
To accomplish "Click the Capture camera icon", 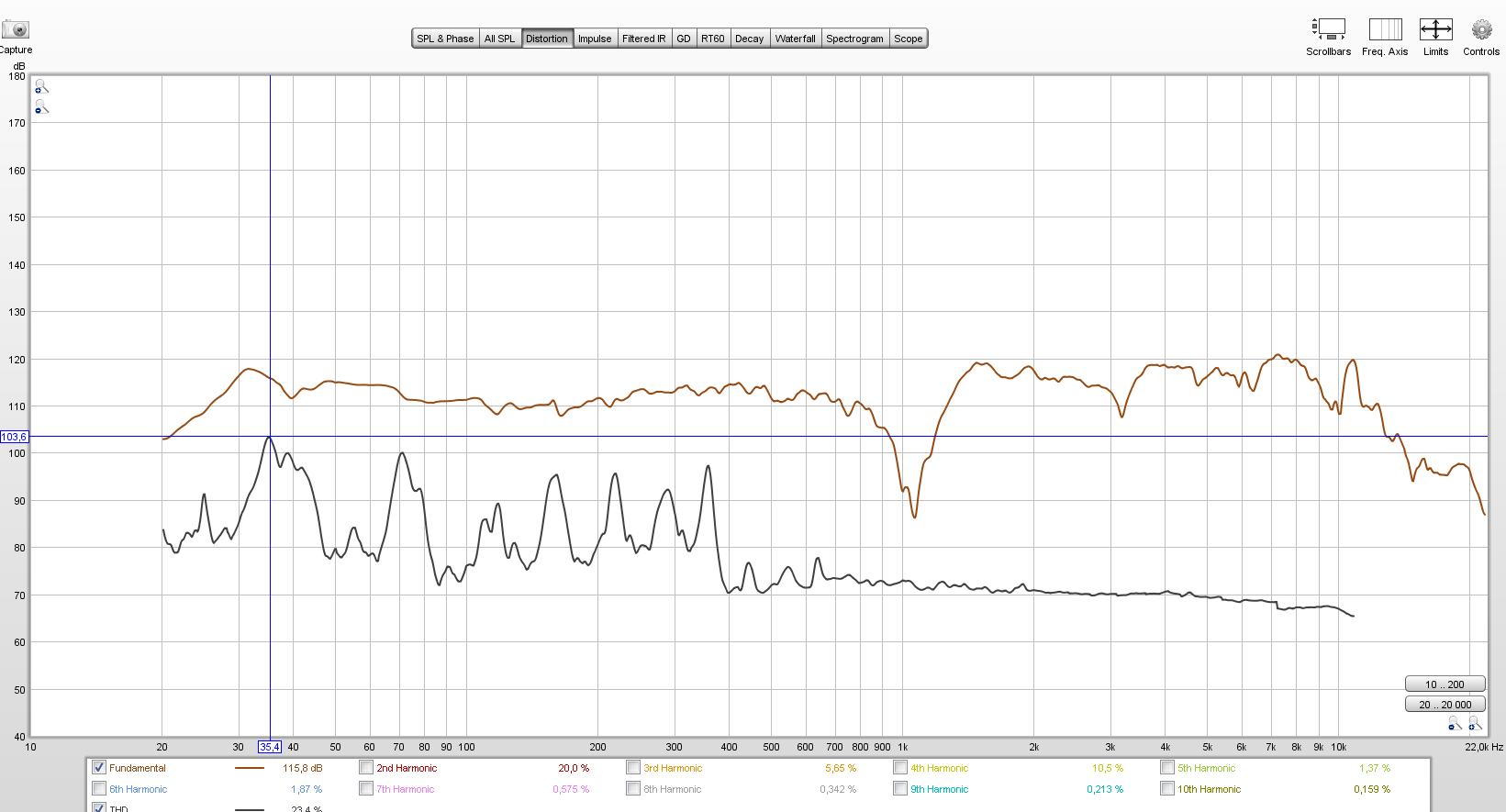I will 16,29.
